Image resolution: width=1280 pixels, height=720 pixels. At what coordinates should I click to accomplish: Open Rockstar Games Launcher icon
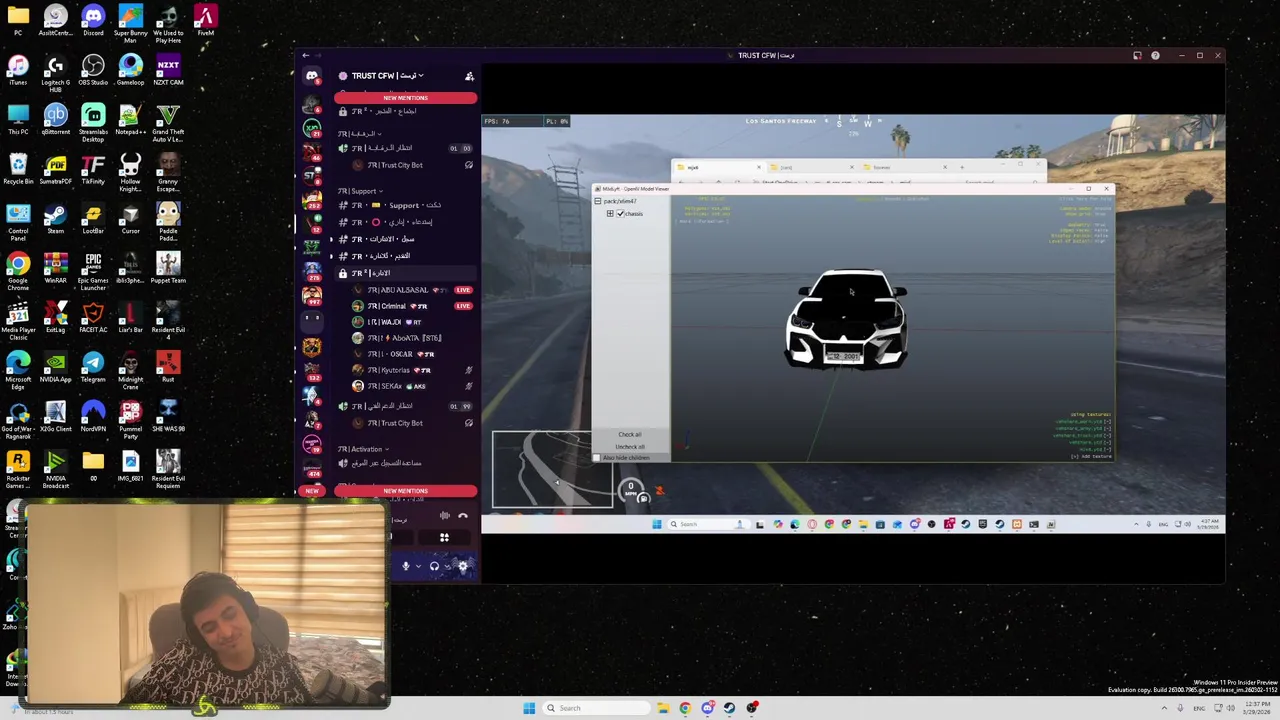pos(18,468)
